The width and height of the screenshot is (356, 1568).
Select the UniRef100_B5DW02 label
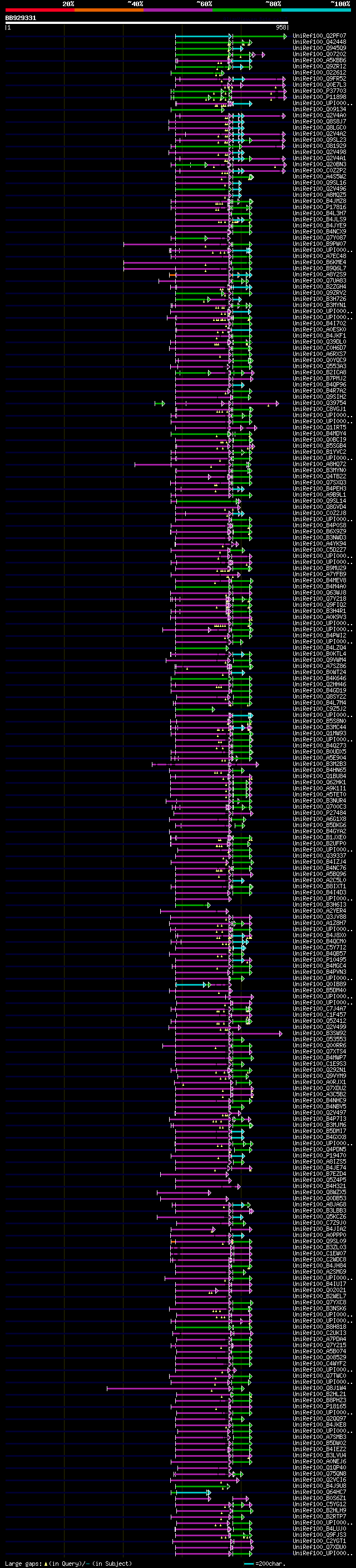point(319,1443)
